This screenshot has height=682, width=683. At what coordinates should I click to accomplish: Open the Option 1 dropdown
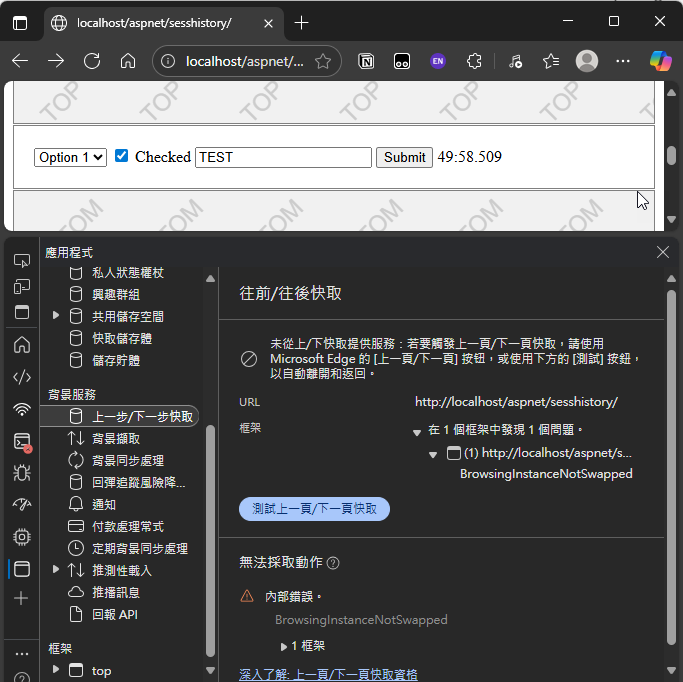click(70, 157)
